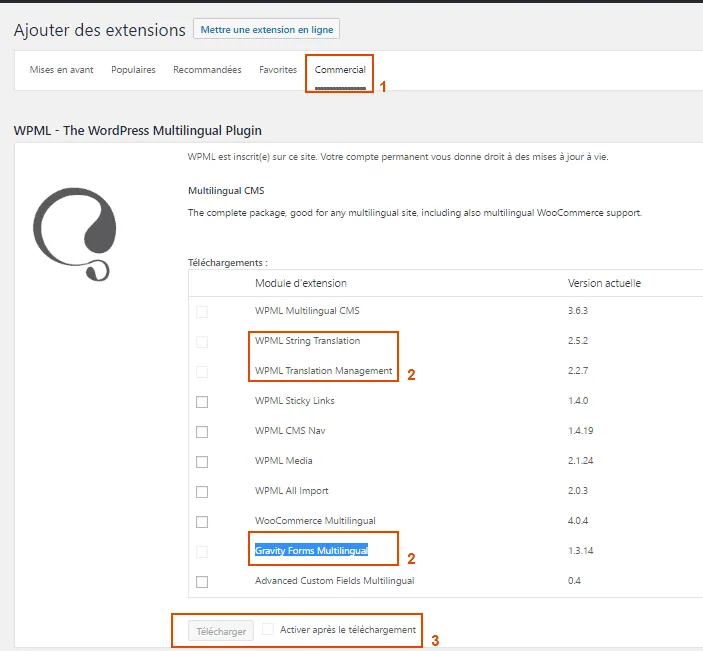Click the Ajouter des extensions heading
The width and height of the screenshot is (703, 651).
[100, 30]
